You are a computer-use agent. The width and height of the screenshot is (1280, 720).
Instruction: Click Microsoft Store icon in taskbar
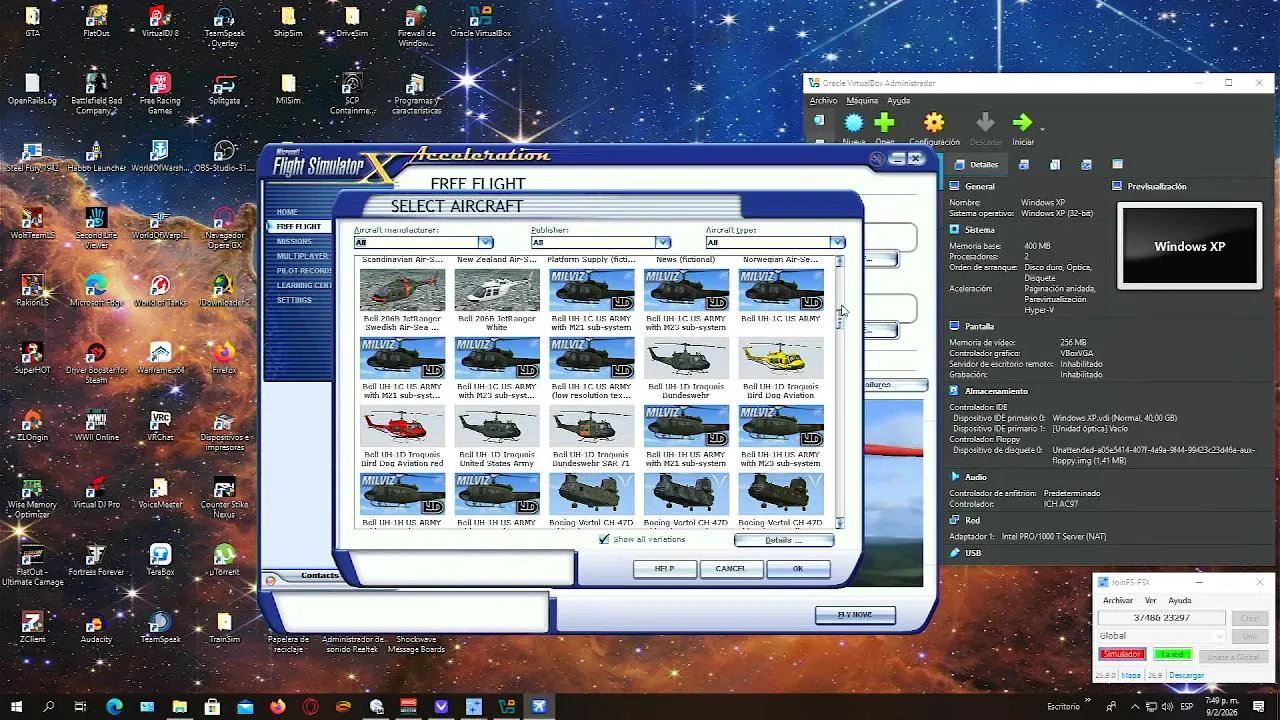[212, 707]
